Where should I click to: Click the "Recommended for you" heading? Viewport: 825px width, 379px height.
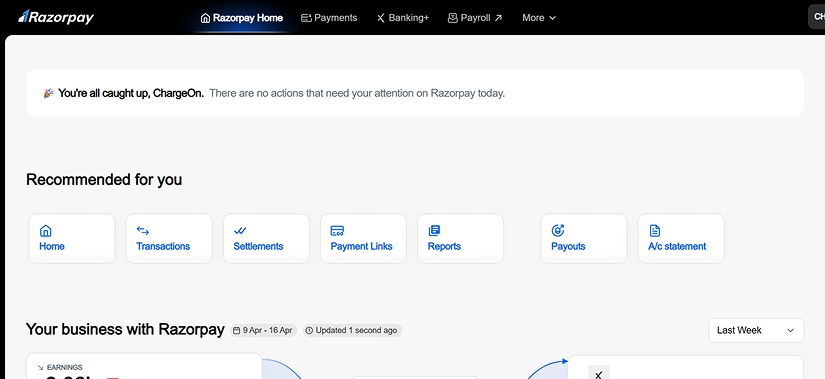point(104,179)
